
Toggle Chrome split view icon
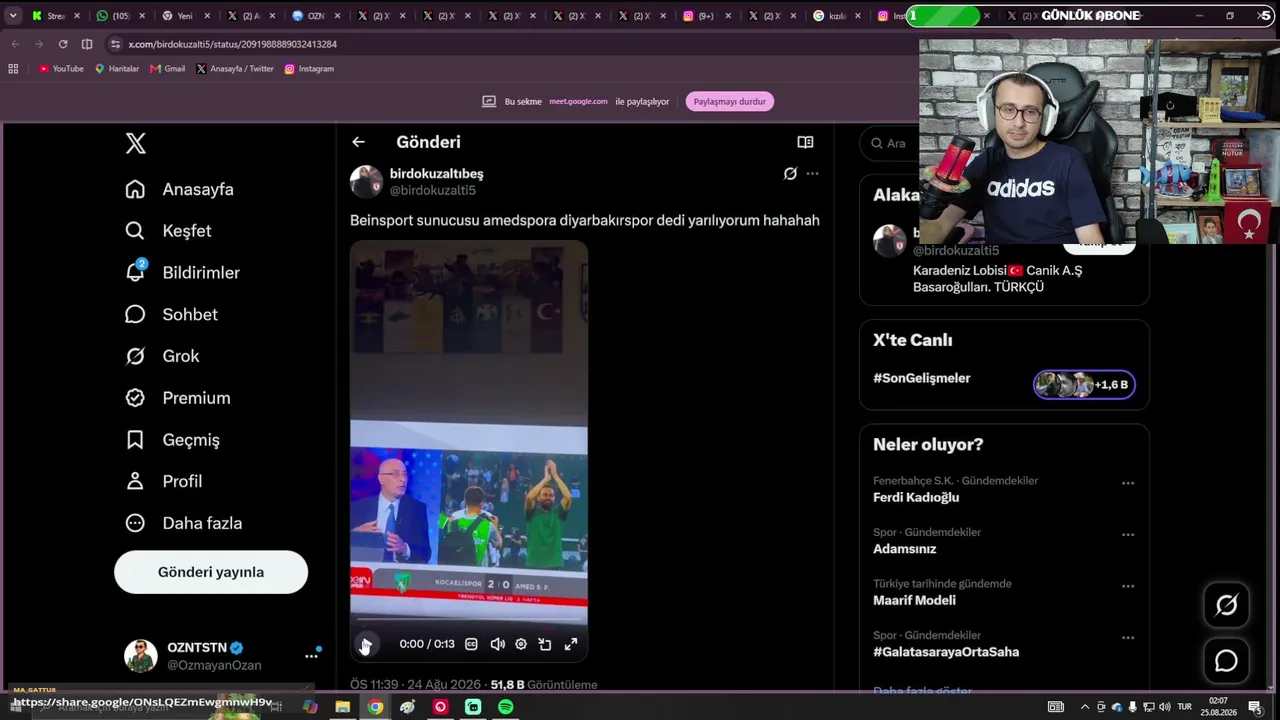(87, 44)
